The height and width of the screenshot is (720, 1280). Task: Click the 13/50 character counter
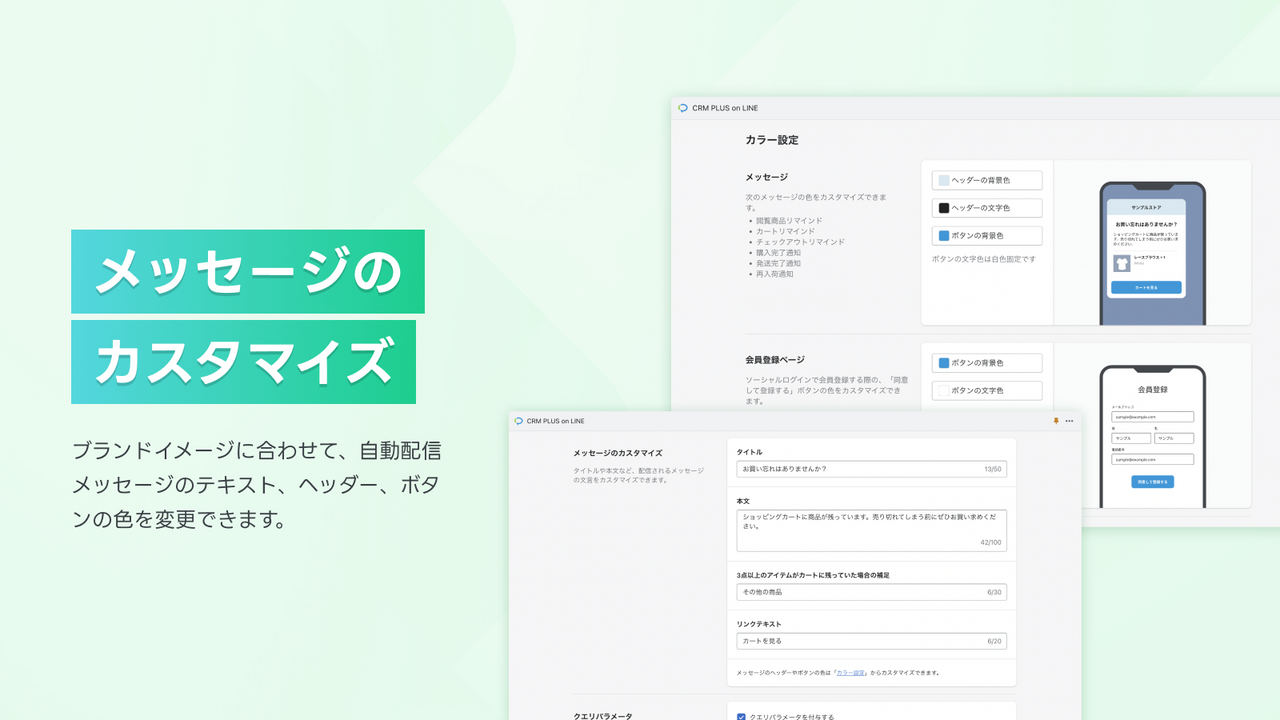[x=993, y=469]
